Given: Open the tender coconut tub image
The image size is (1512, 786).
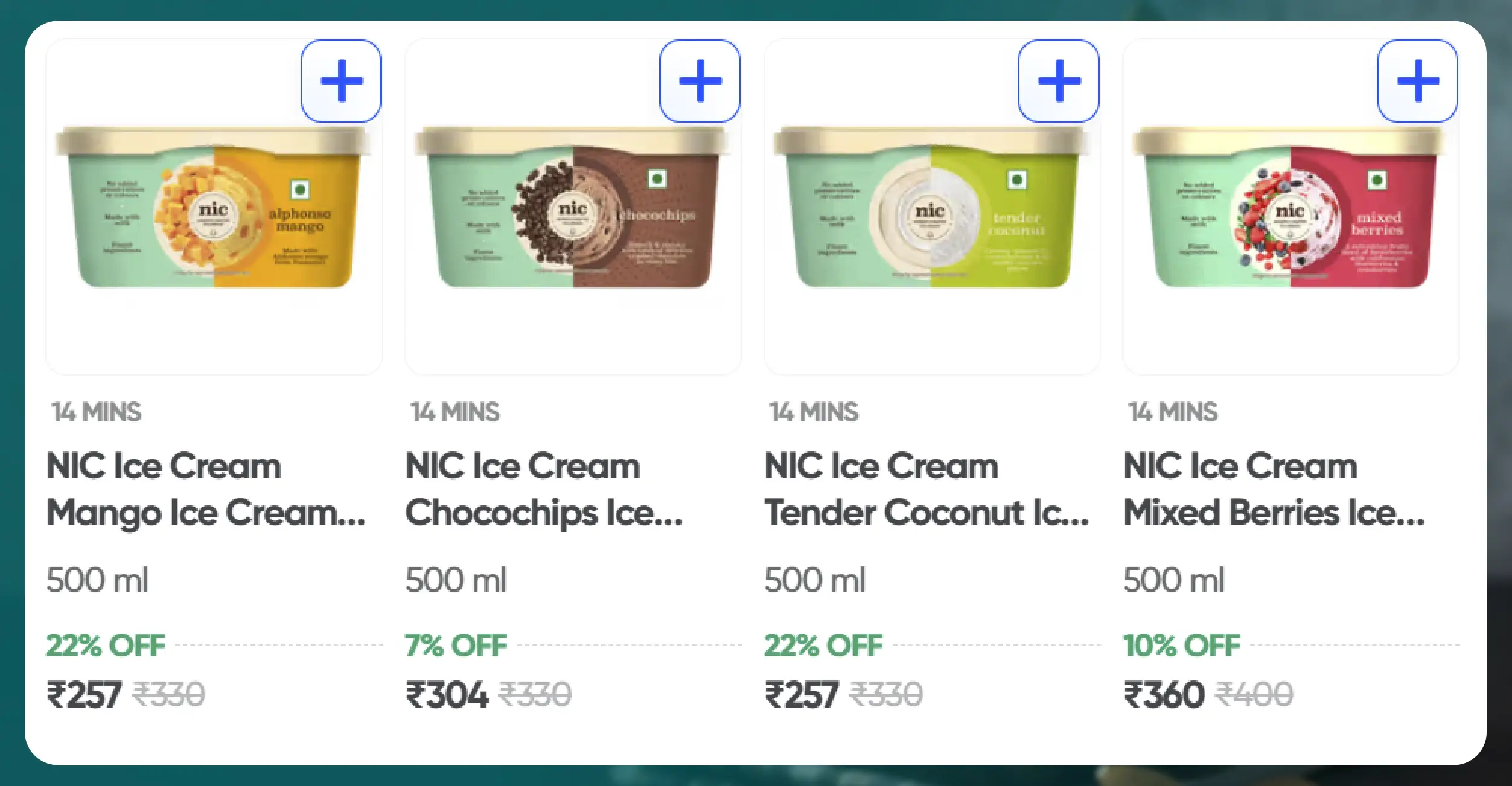Looking at the screenshot, I should click(931, 207).
